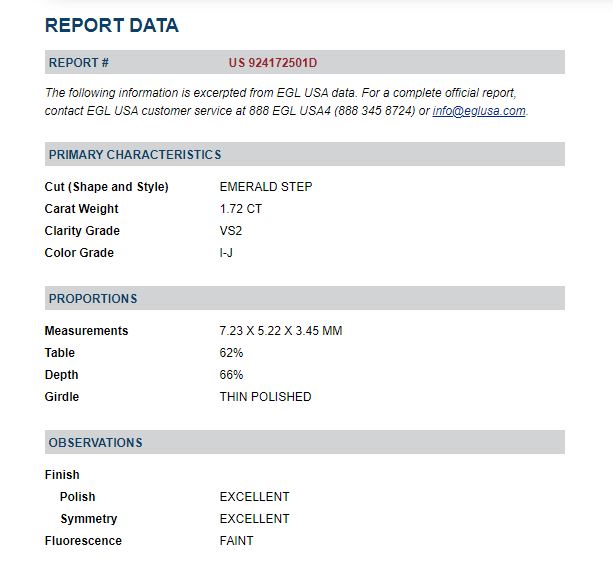Select the PROPORTIONS section header

pyautogui.click(x=93, y=299)
